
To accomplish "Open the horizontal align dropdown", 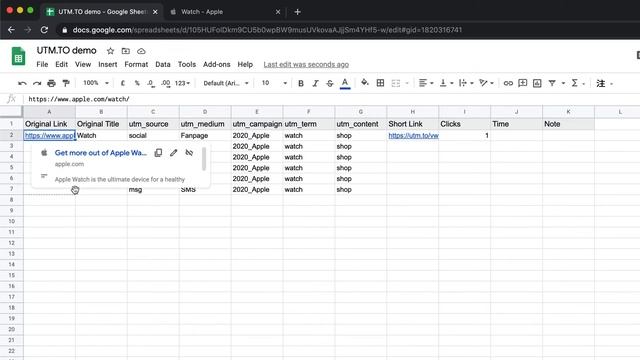I will (426, 83).
